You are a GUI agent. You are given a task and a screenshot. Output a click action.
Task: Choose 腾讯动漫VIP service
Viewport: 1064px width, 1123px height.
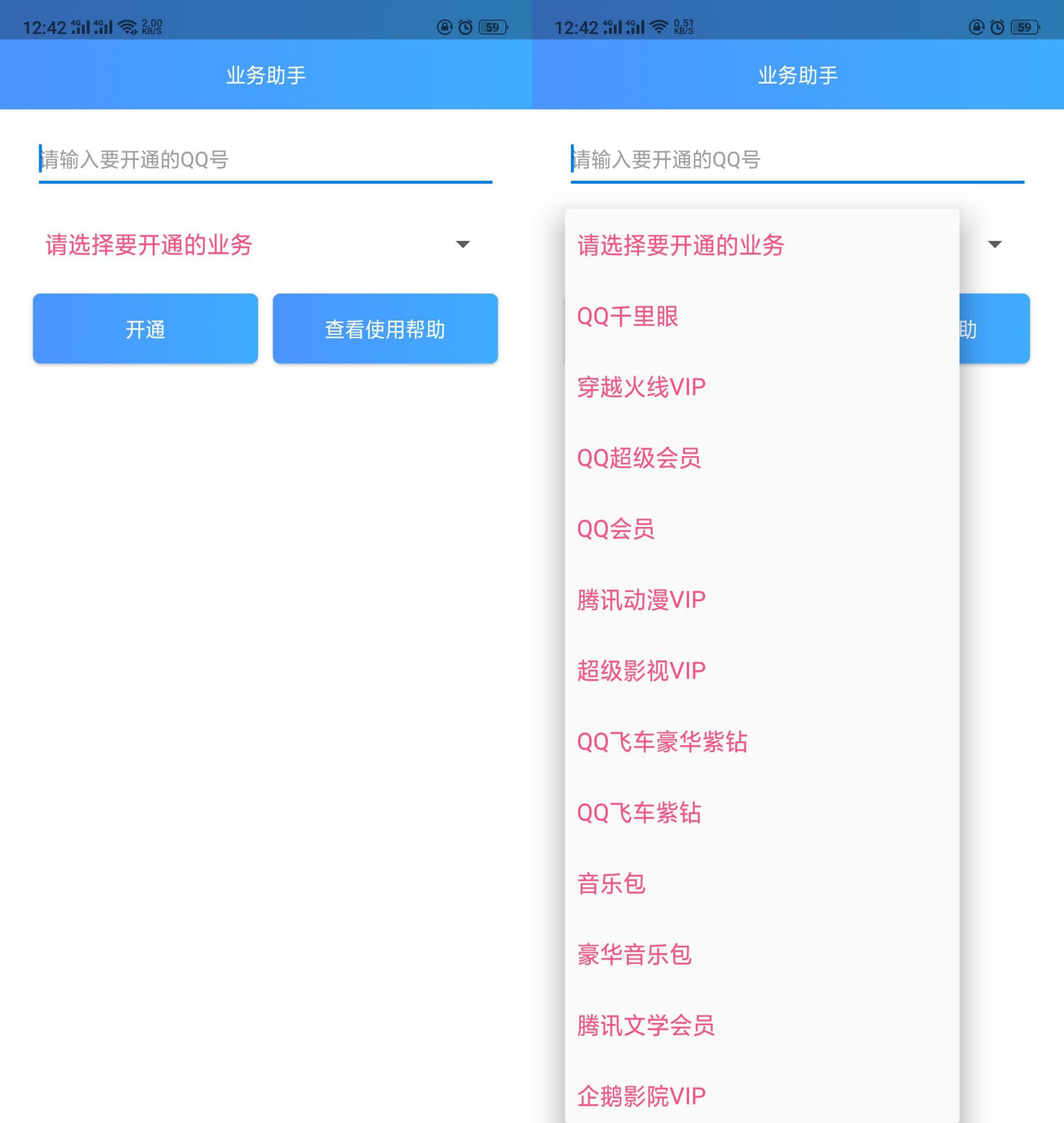point(641,600)
